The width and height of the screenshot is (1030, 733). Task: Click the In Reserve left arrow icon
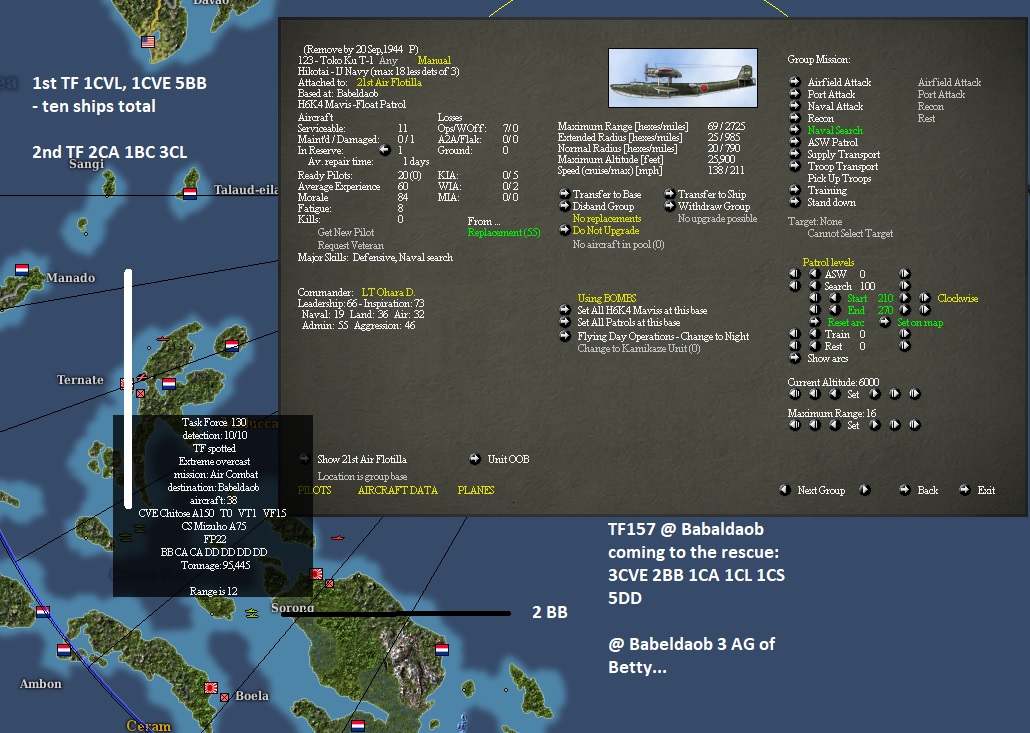click(x=385, y=150)
